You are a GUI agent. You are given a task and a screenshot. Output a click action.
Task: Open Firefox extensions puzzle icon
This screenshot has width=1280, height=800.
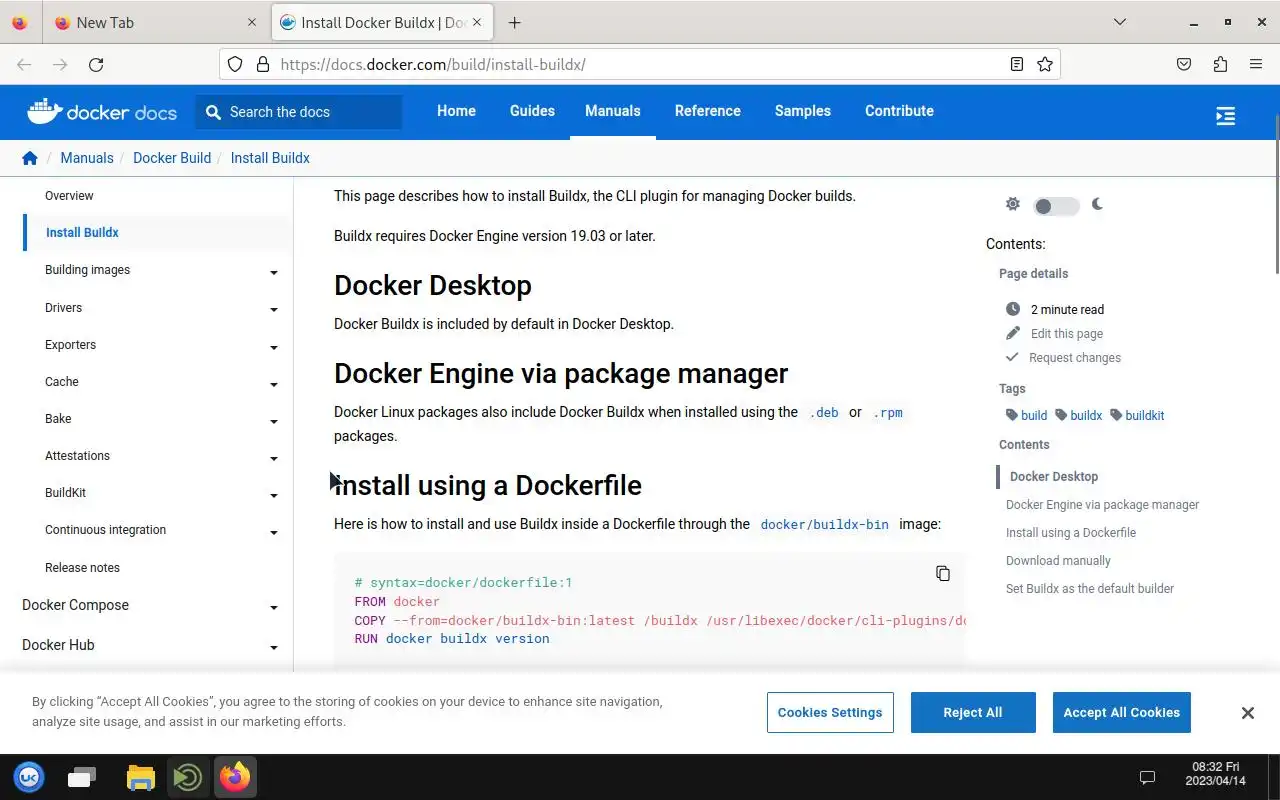[x=1220, y=64]
